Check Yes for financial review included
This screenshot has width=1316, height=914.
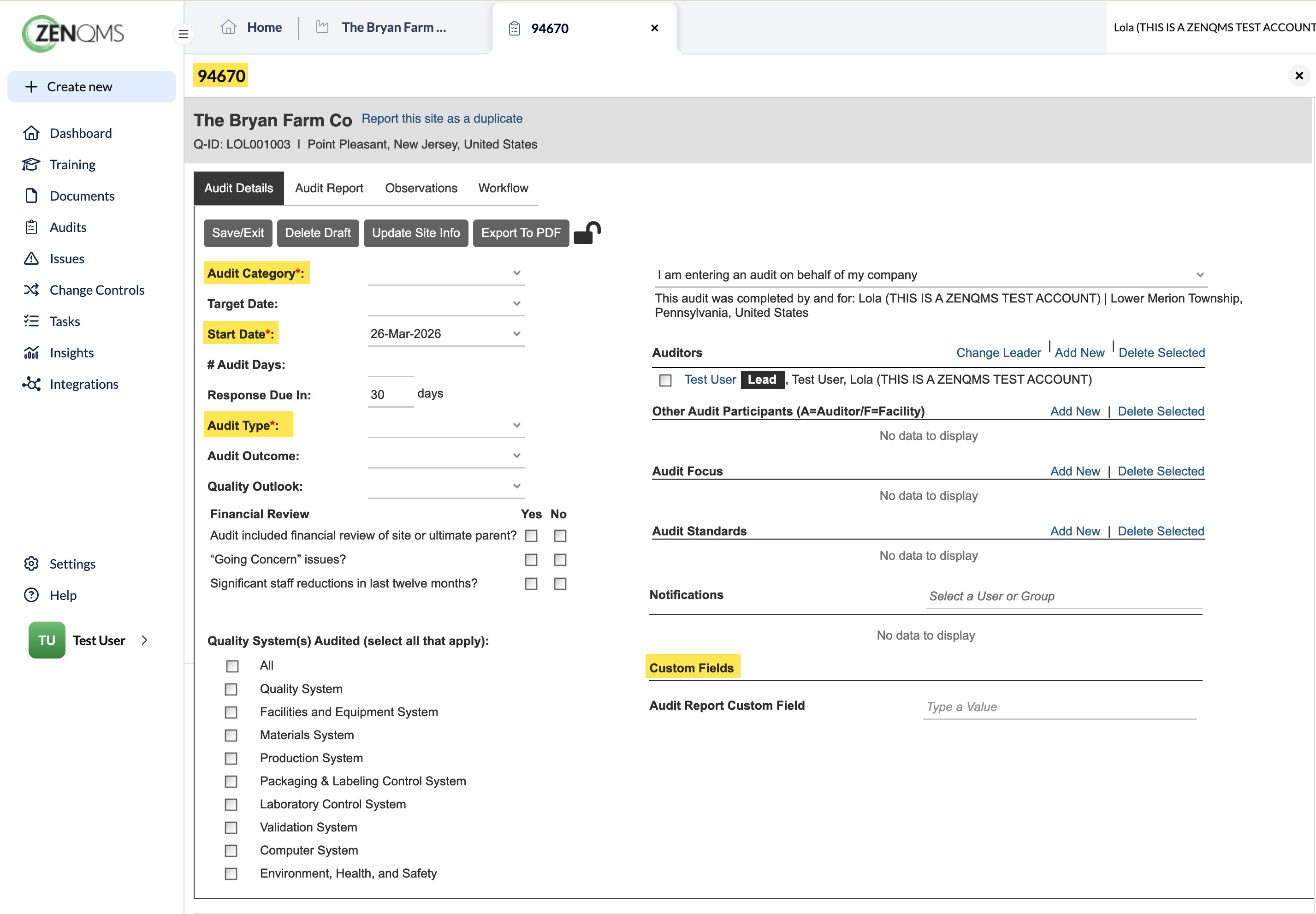point(531,535)
